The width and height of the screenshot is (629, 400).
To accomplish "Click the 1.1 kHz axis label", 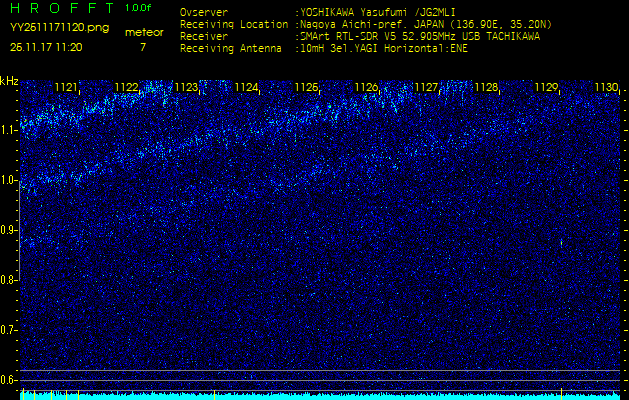I will 9,130.
